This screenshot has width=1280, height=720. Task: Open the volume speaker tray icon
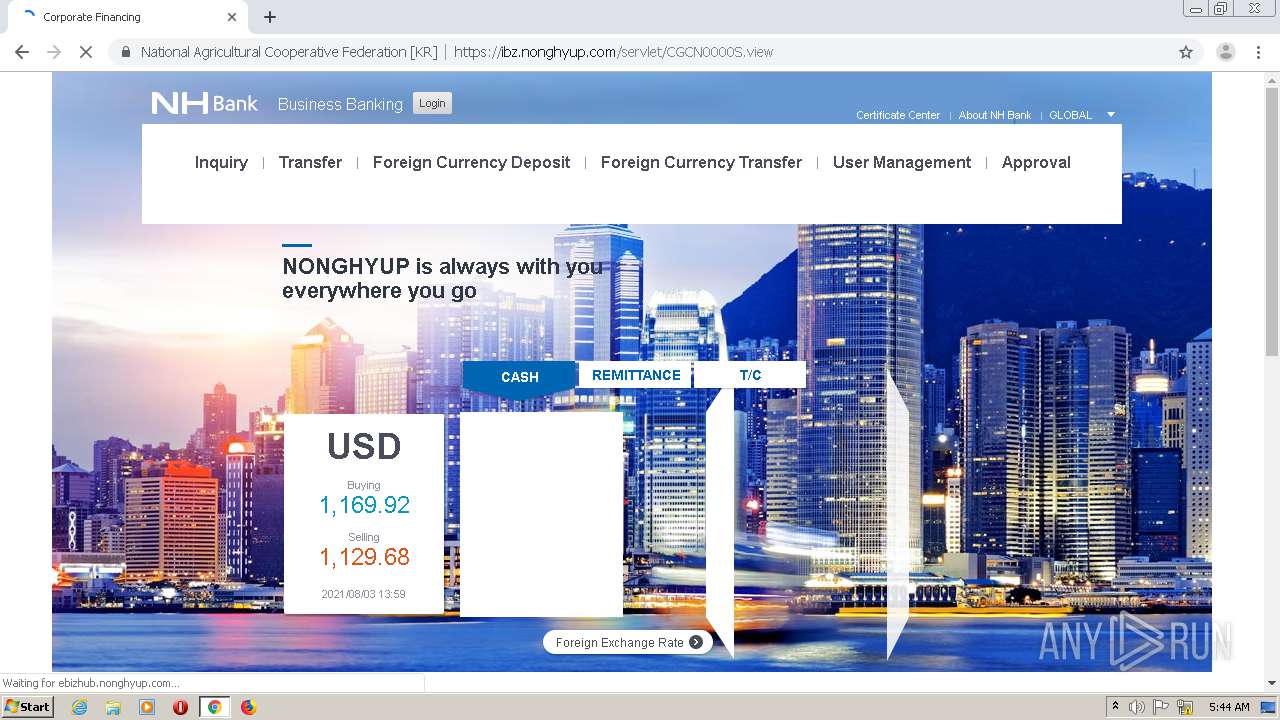[1137, 707]
